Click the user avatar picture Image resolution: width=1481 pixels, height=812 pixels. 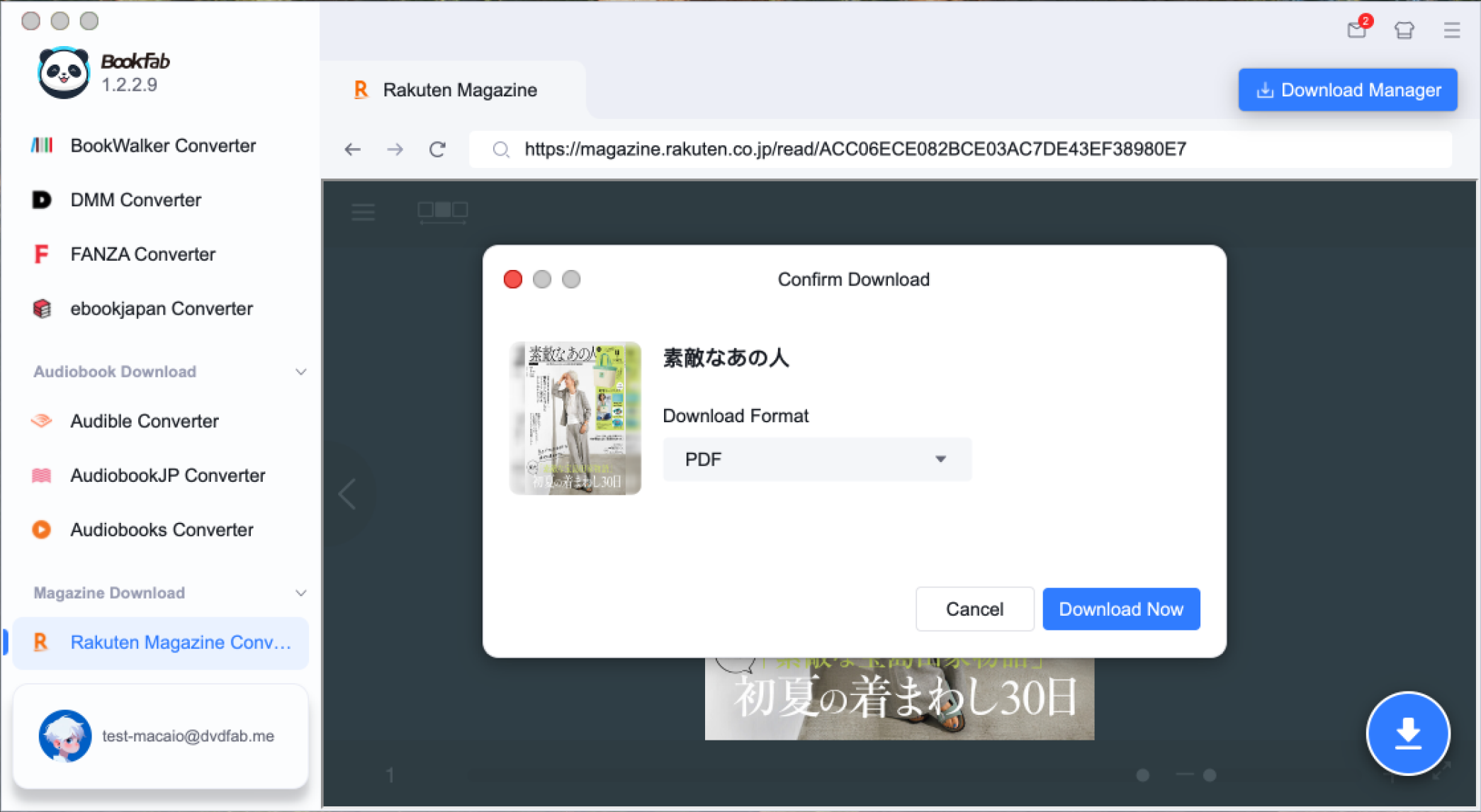pos(65,736)
